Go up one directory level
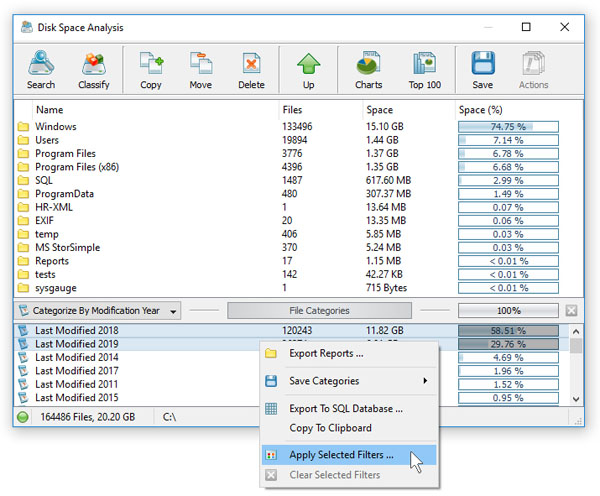This screenshot has width=600, height=496. coord(308,70)
